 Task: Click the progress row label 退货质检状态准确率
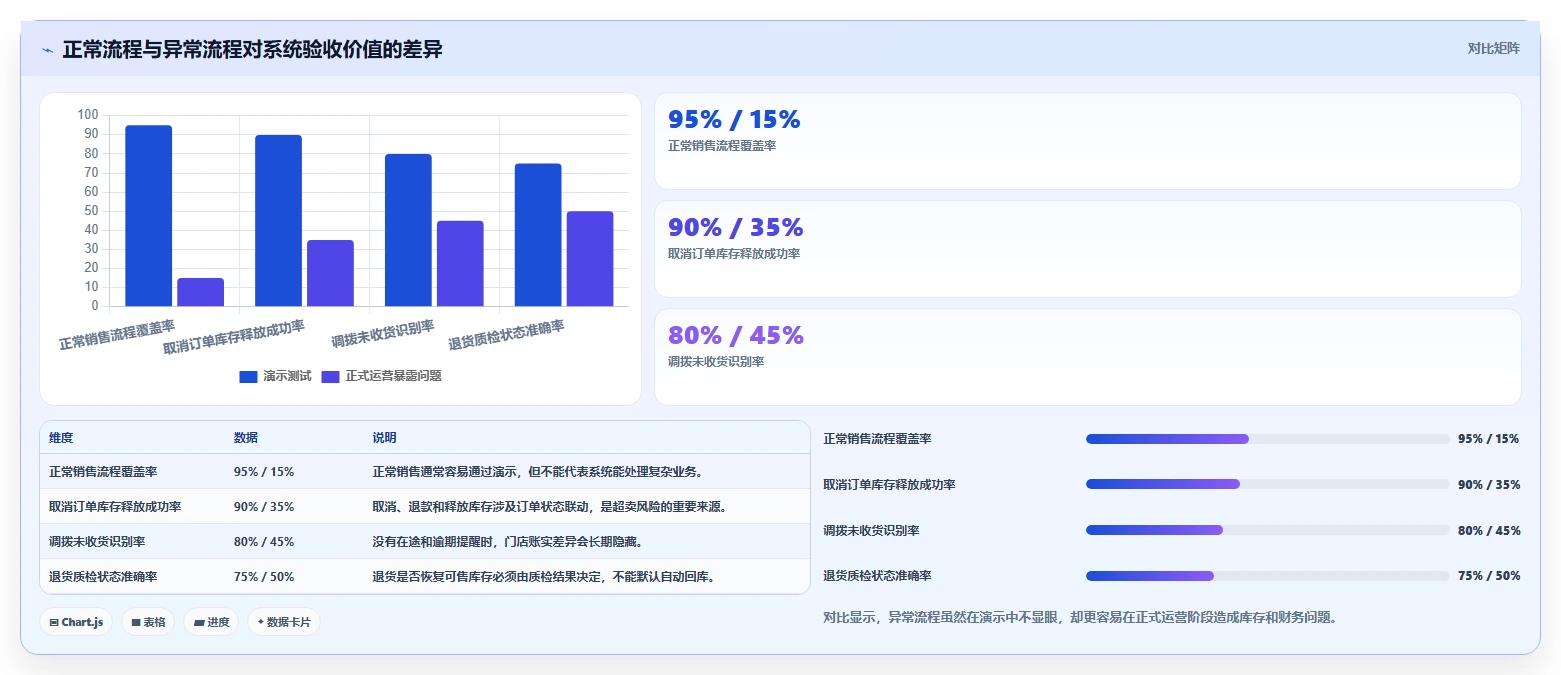[877, 576]
